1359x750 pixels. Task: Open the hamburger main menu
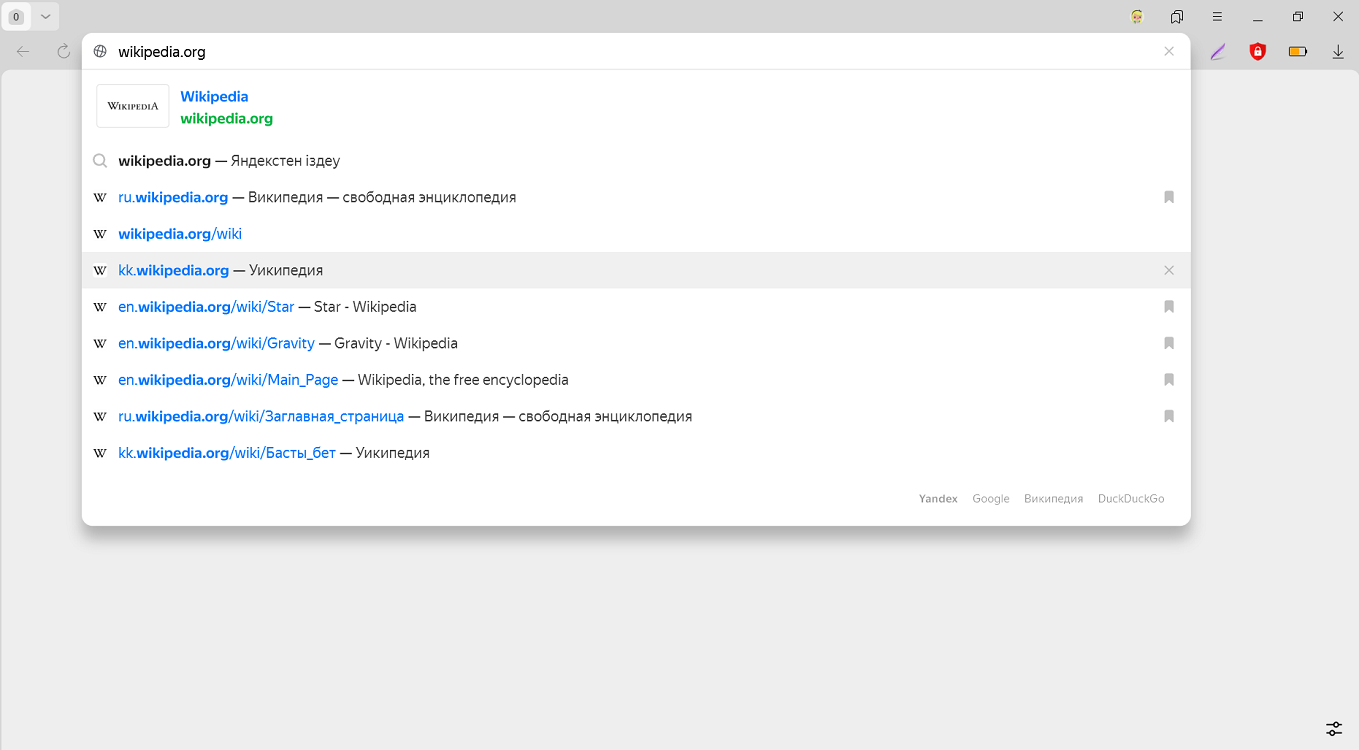pyautogui.click(x=1217, y=17)
